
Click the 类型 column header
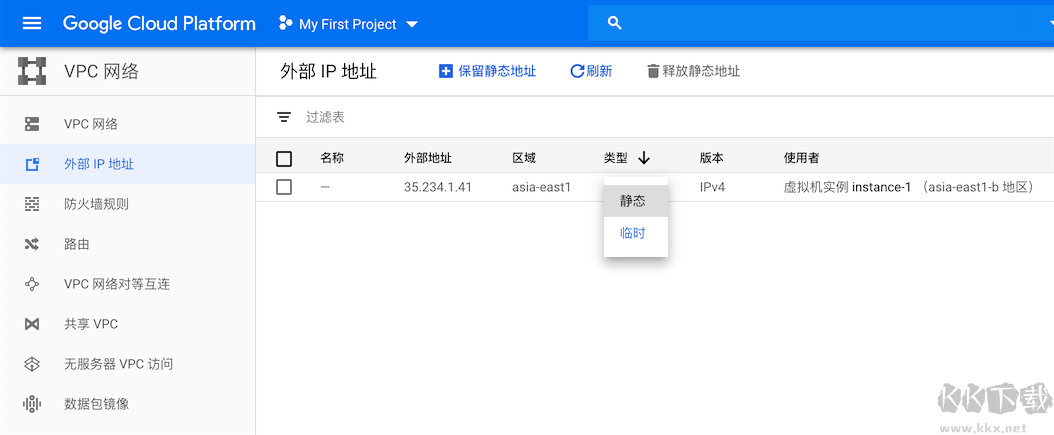[616, 159]
